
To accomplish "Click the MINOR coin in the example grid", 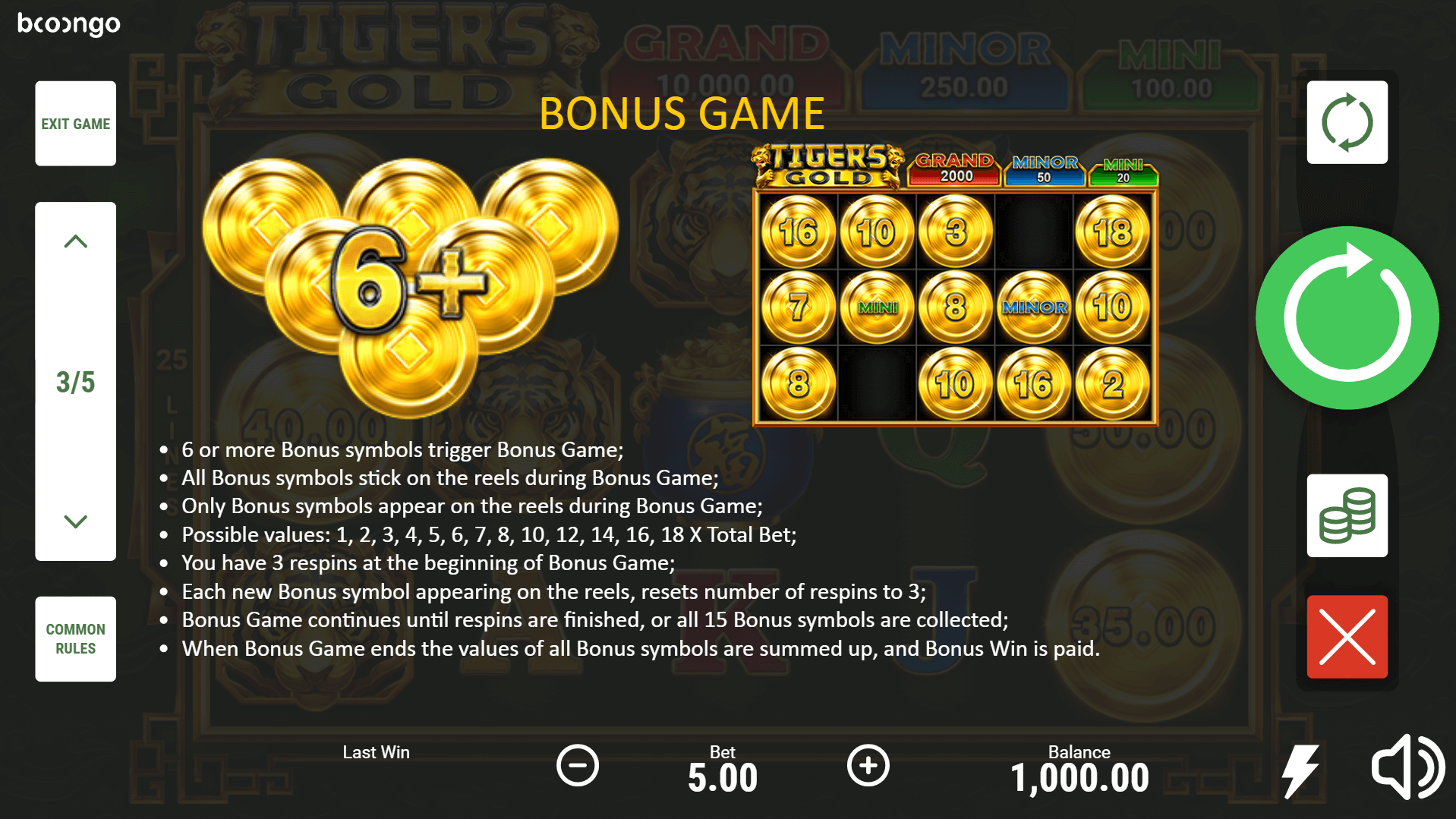I will pos(1034,307).
